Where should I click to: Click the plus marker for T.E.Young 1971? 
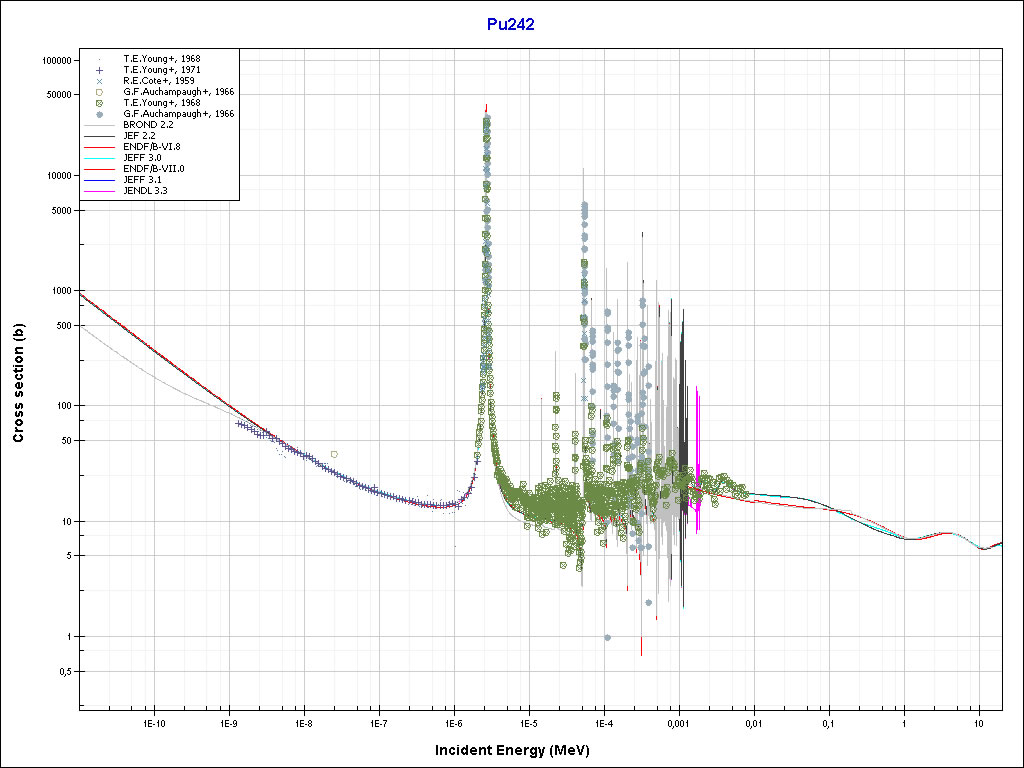(100, 70)
